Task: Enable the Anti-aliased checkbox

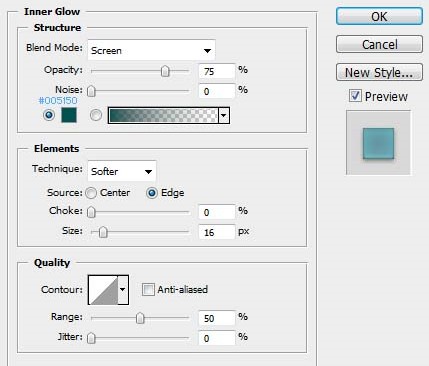Action: tap(148, 289)
